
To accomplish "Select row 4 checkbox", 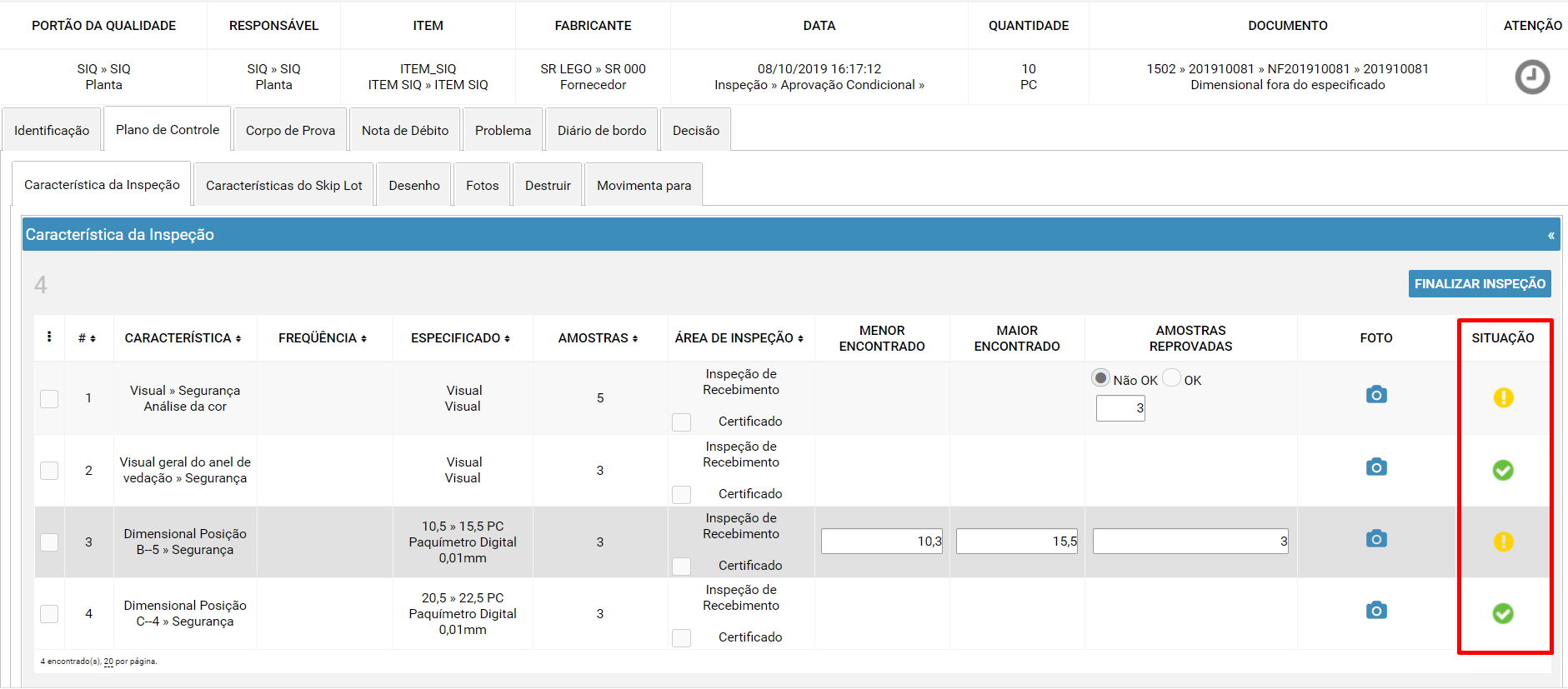I will pyautogui.click(x=49, y=613).
